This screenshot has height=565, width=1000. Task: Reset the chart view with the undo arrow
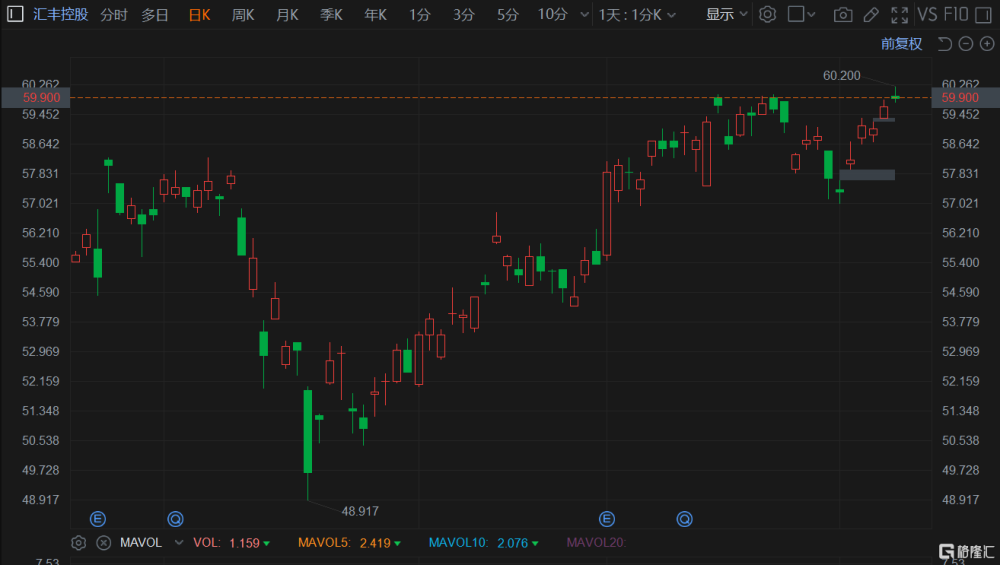(945, 43)
